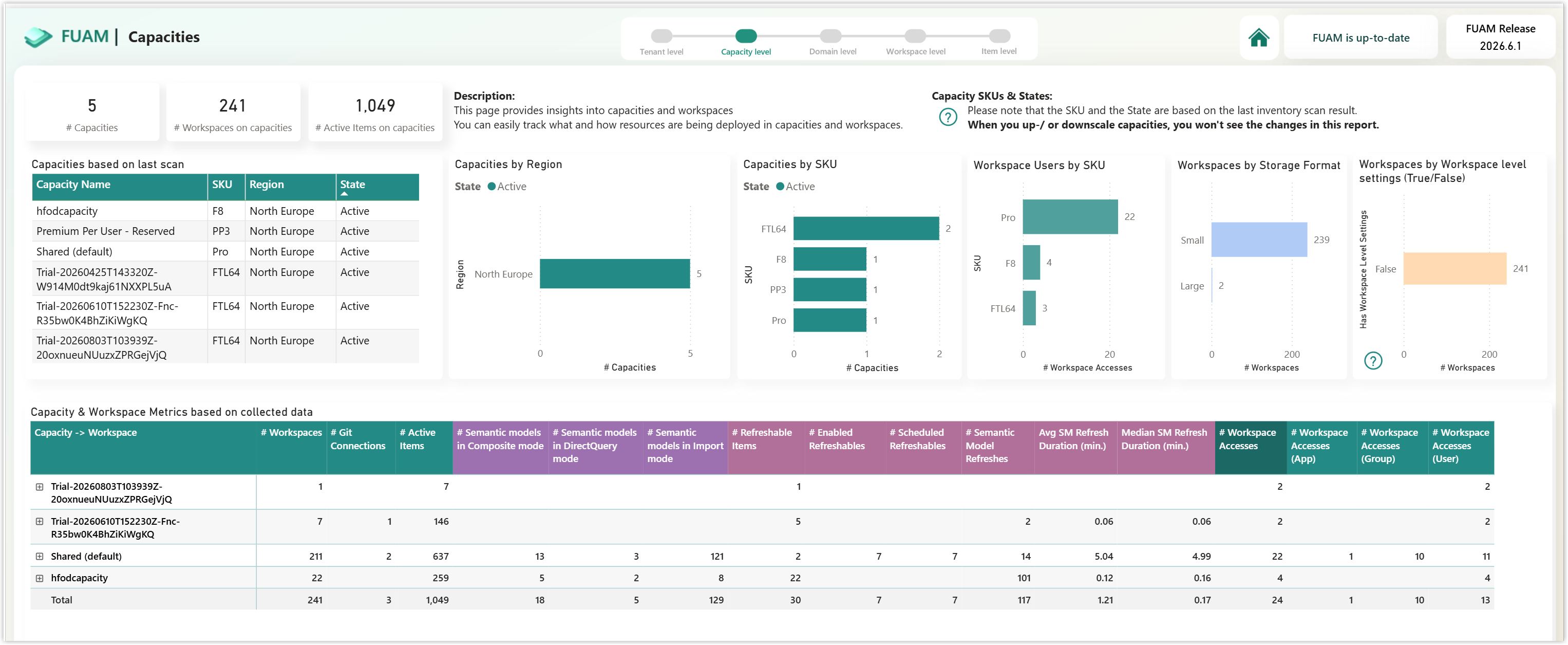Select the False workspace settings bar
This screenshot has height=645, width=1568.
(1455, 269)
